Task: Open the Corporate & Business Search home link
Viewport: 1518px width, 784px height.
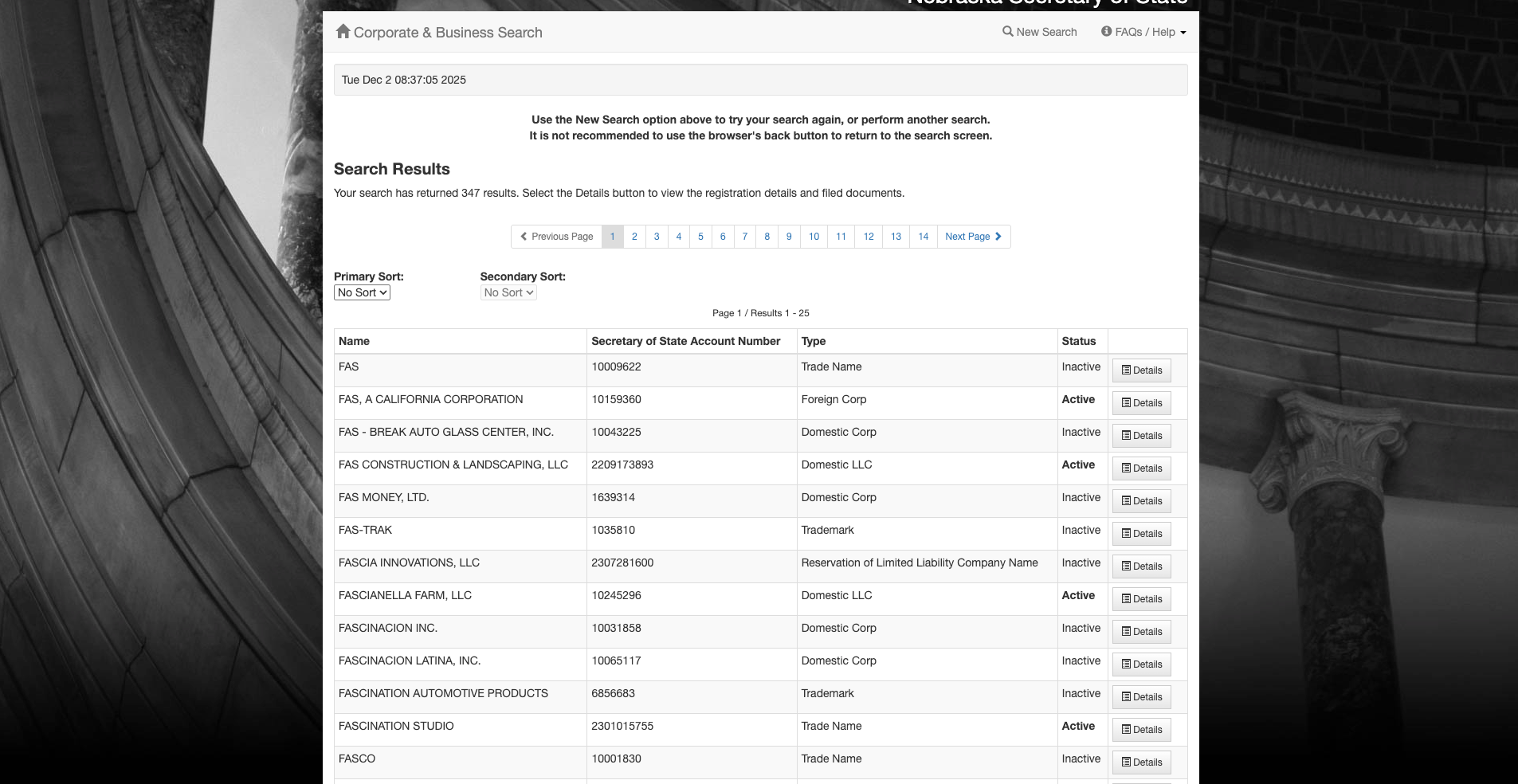Action: coord(447,33)
